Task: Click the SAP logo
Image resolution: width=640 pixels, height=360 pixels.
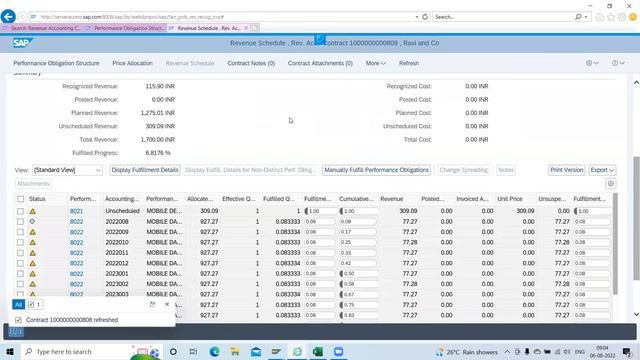Action: tap(22, 43)
